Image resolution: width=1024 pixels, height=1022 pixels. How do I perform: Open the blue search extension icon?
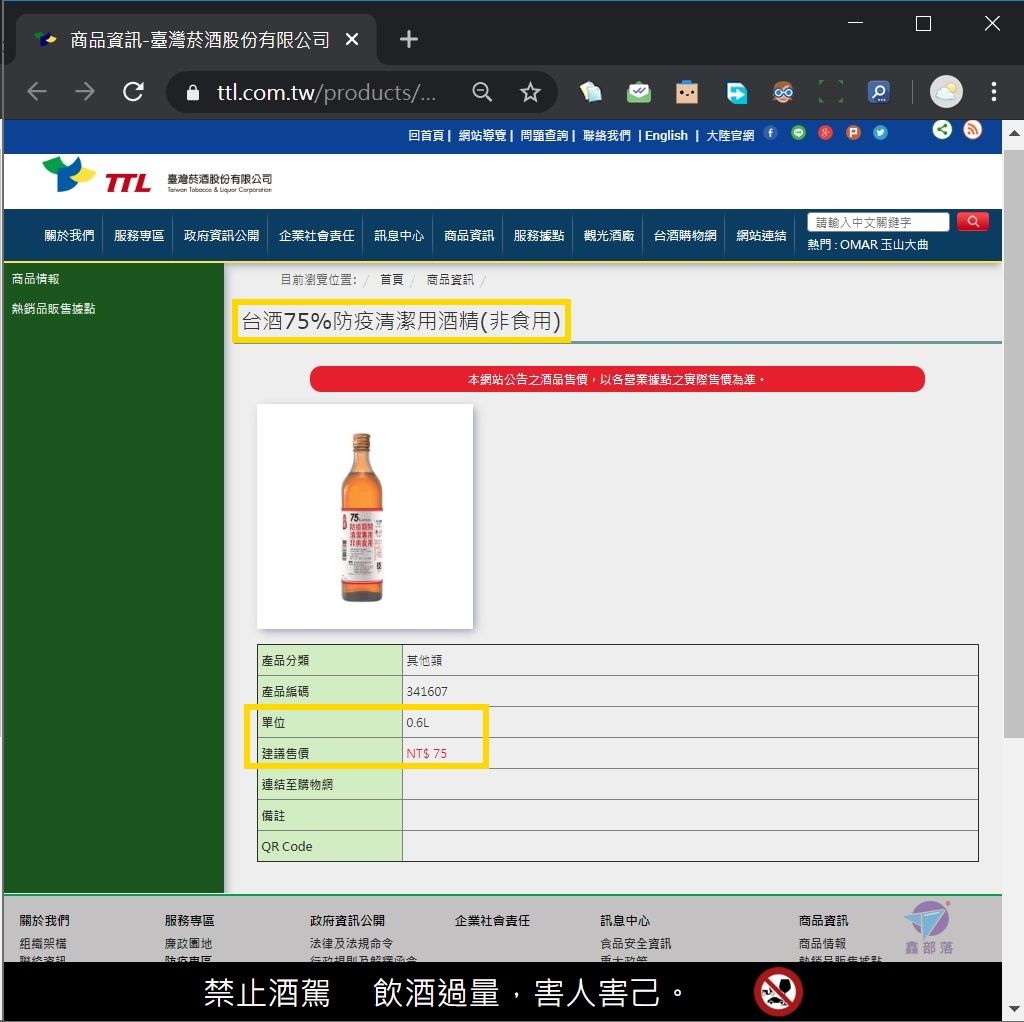pyautogui.click(x=879, y=92)
